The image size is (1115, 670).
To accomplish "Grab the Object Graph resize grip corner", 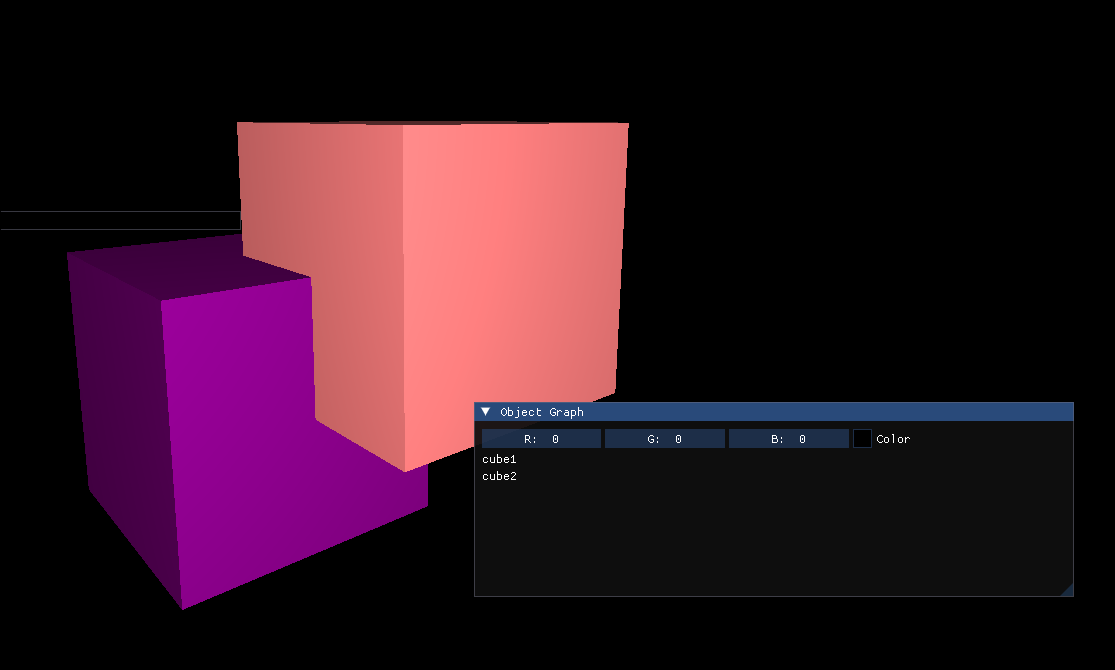I will [1066, 590].
